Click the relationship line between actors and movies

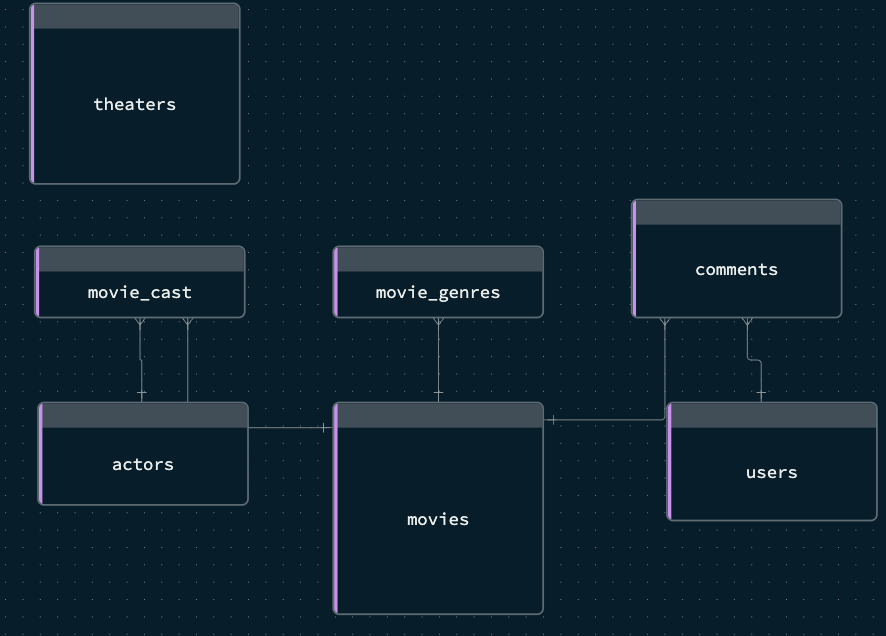(x=290, y=428)
